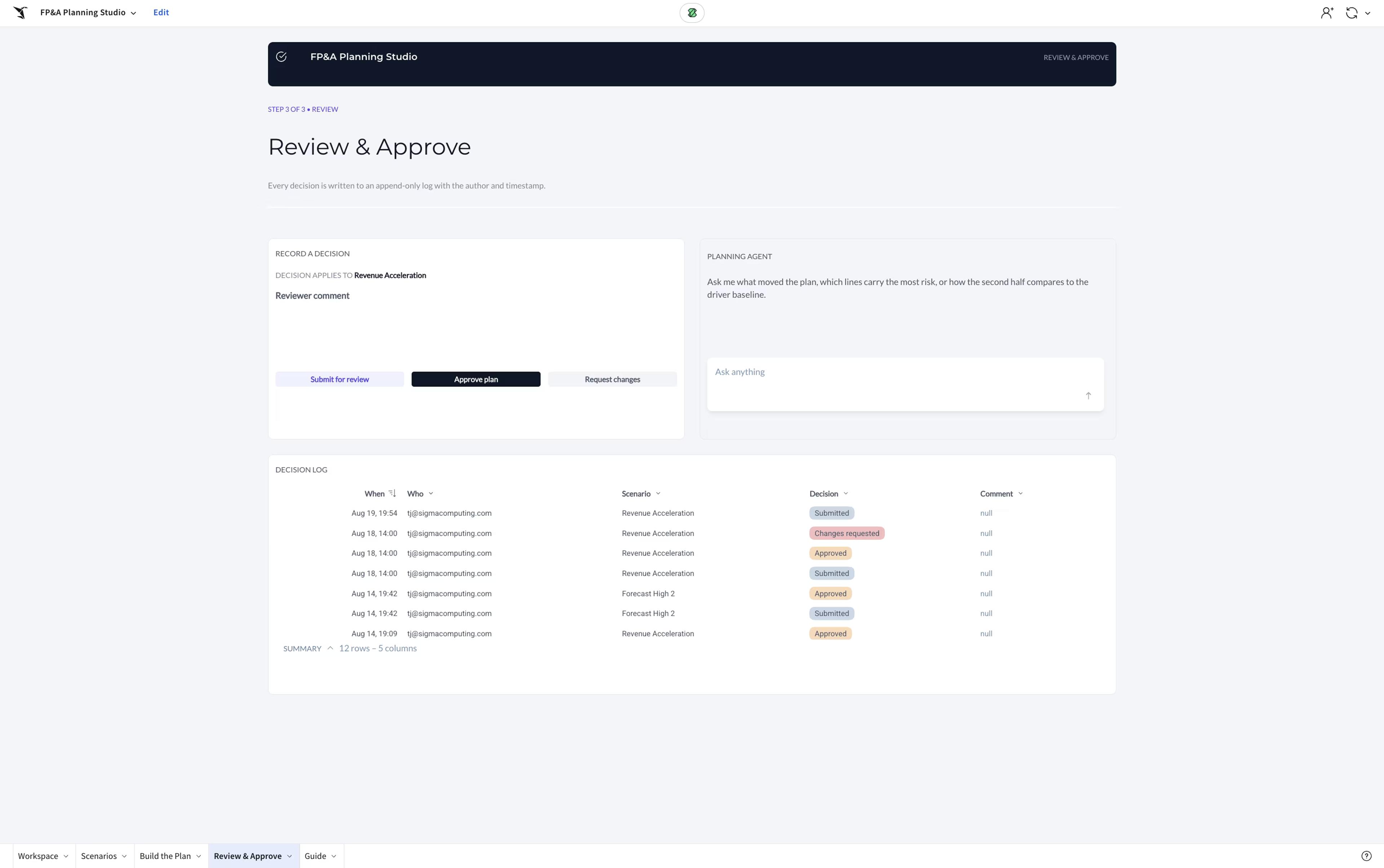This screenshot has width=1384, height=868.
Task: Open the Who column menu
Action: [x=431, y=494]
